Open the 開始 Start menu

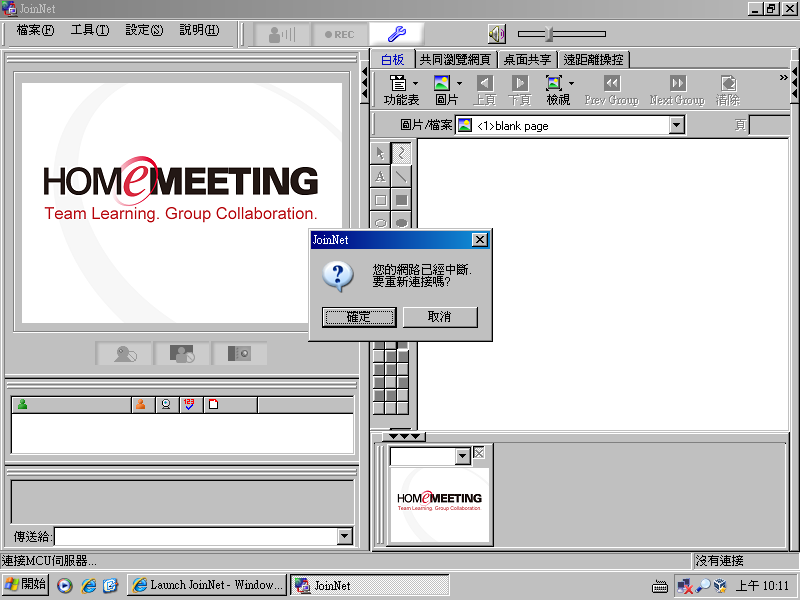26,585
